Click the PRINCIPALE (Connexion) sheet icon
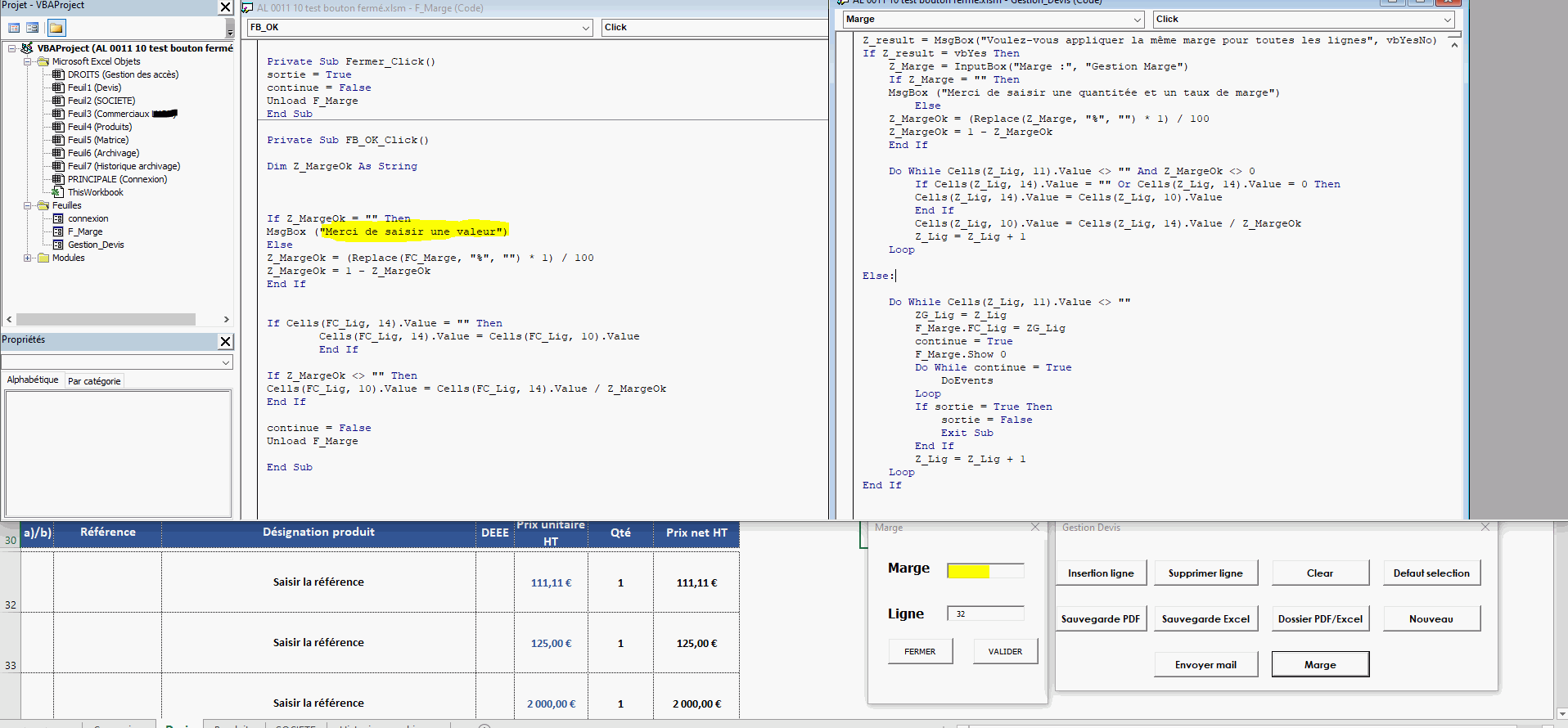 click(58, 179)
